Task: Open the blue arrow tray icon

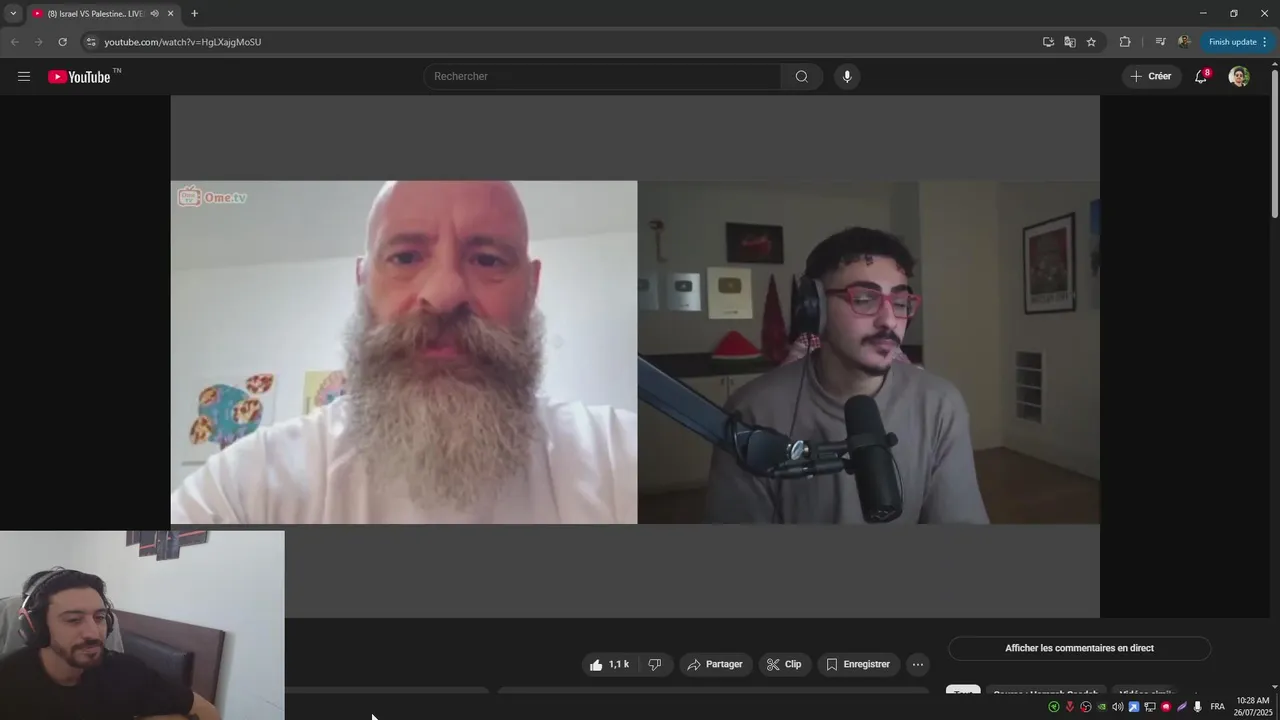Action: coord(1134,707)
